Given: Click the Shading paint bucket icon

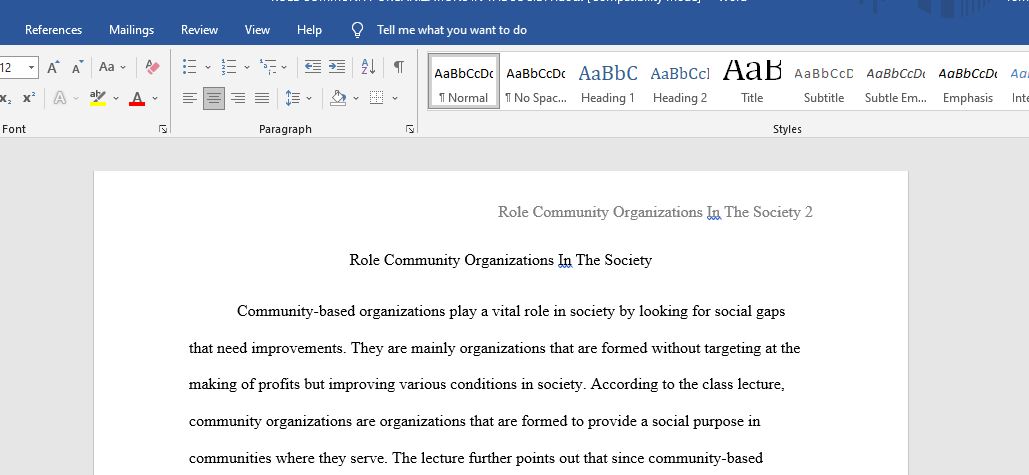Looking at the screenshot, I should point(338,98).
